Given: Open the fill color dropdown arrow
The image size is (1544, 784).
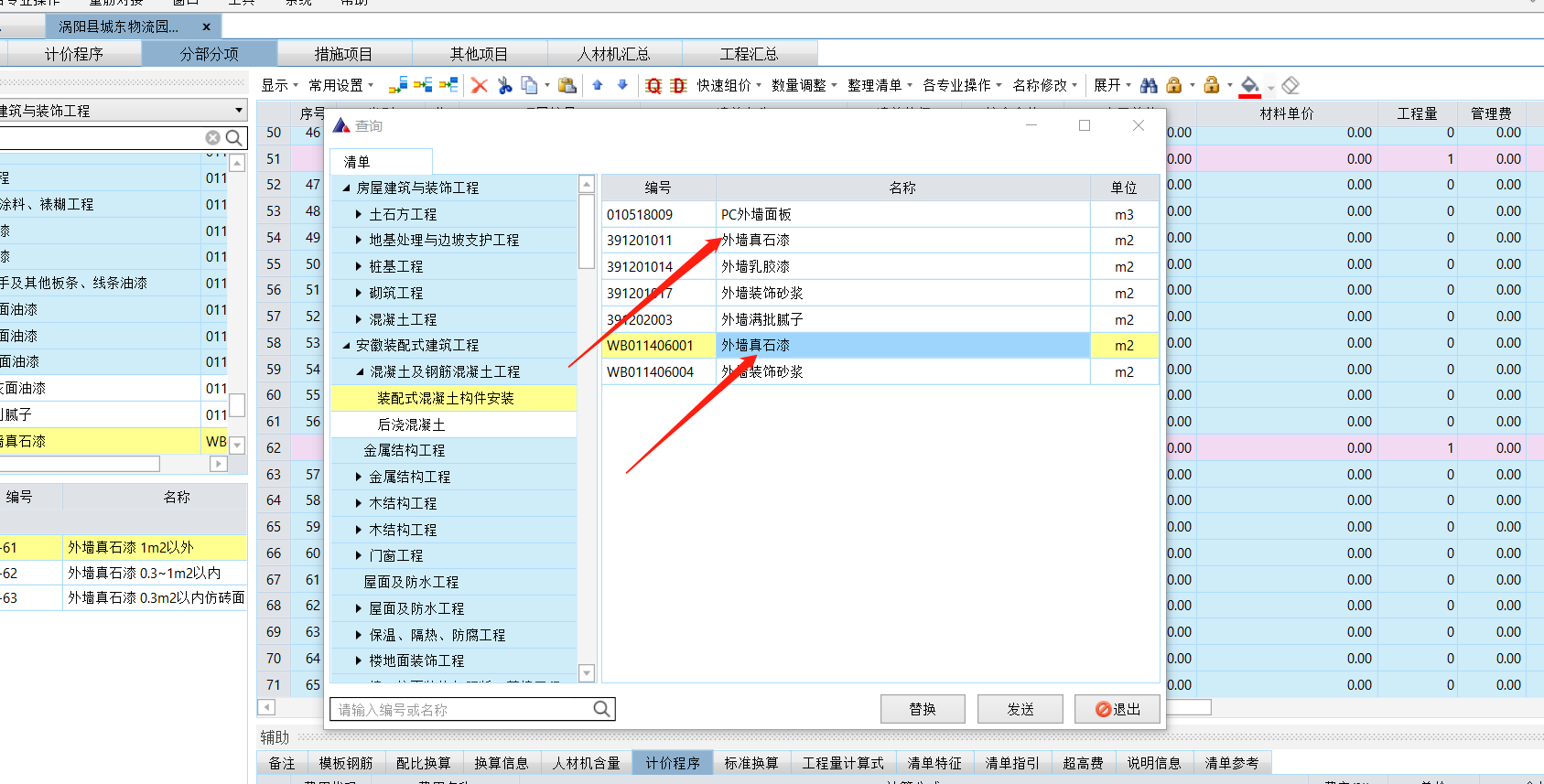Looking at the screenshot, I should [1270, 87].
